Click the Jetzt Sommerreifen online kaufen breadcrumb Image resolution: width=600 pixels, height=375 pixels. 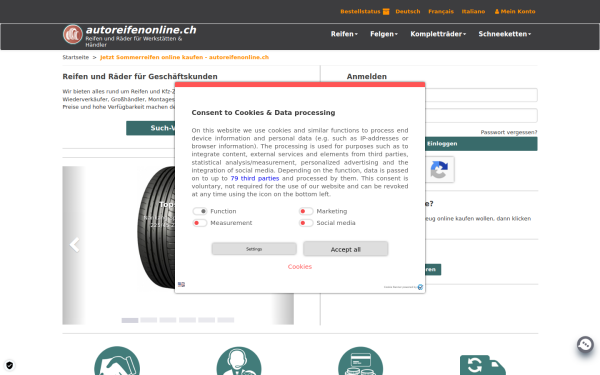point(184,57)
